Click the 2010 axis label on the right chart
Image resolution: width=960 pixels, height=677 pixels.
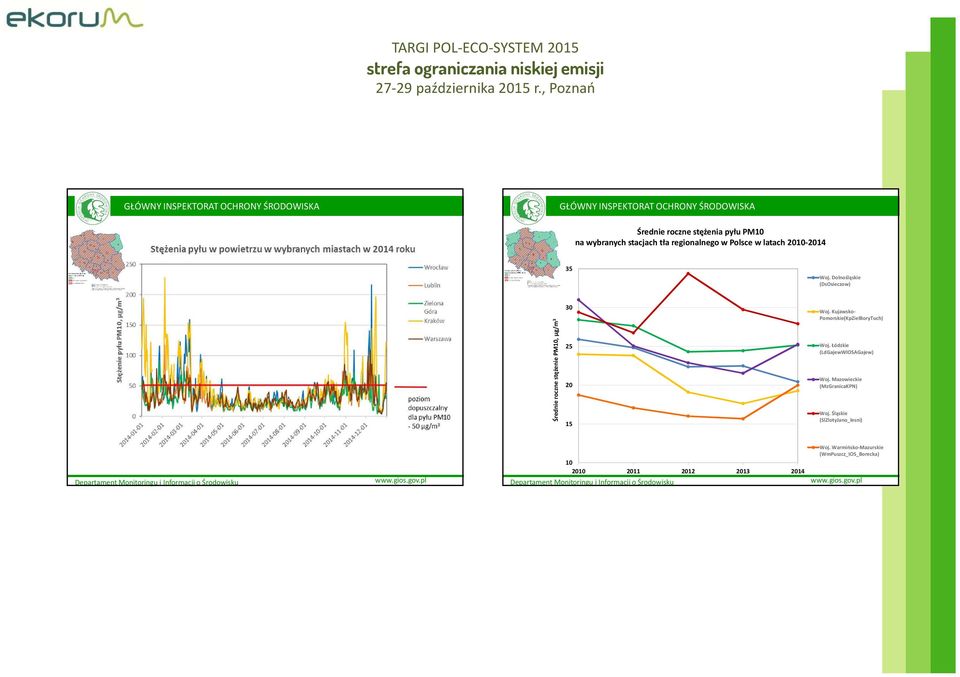pyautogui.click(x=579, y=471)
